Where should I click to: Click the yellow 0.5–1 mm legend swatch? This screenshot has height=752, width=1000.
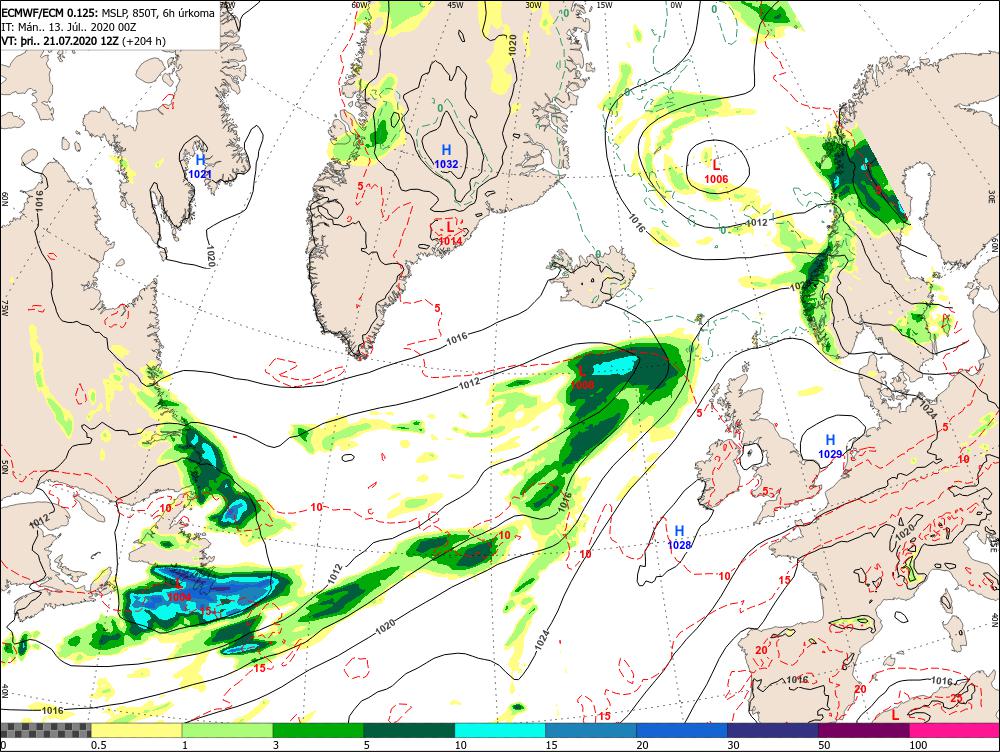pos(136,730)
